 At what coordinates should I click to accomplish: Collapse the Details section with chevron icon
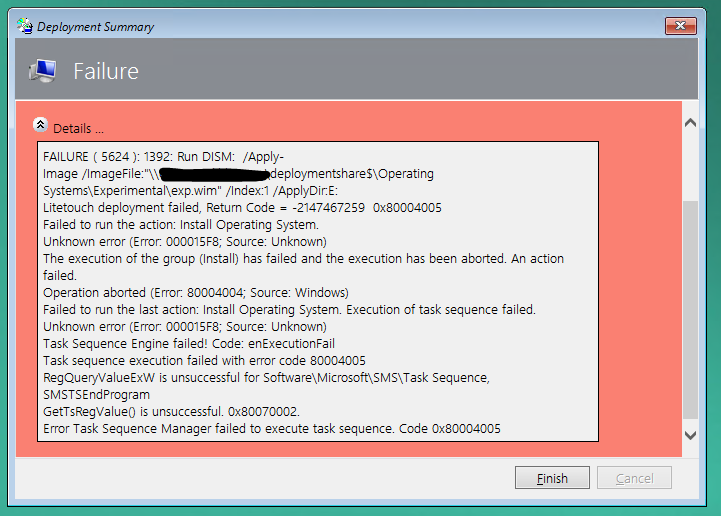point(40,125)
